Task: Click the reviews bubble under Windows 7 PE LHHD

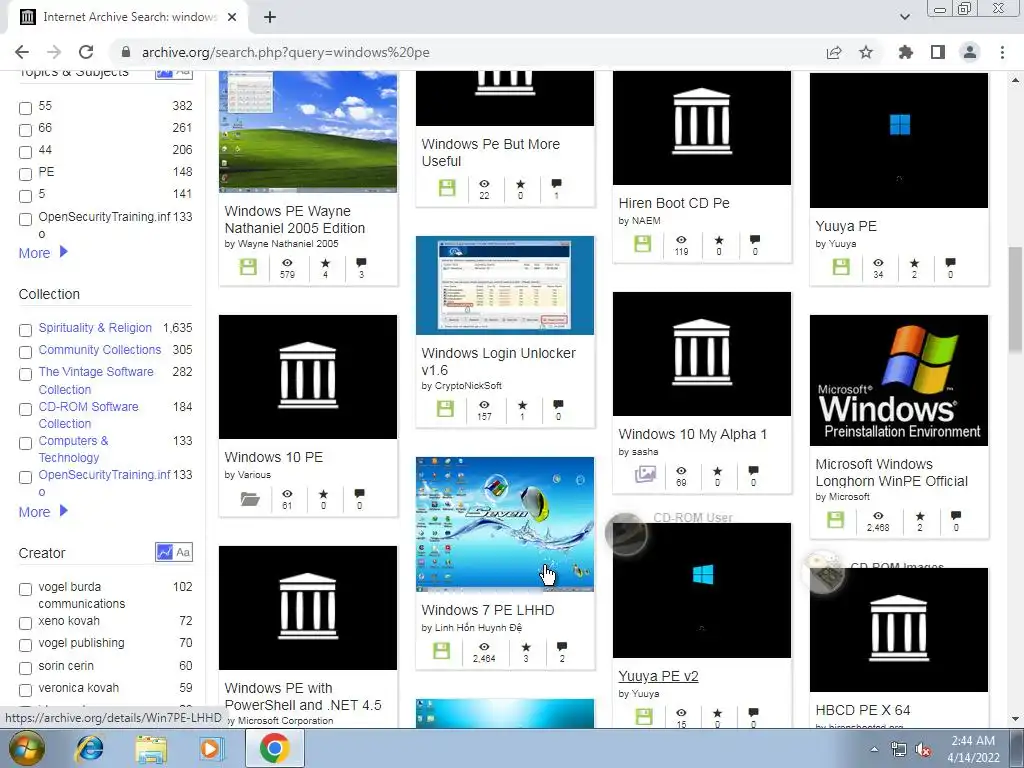Action: coord(562,647)
